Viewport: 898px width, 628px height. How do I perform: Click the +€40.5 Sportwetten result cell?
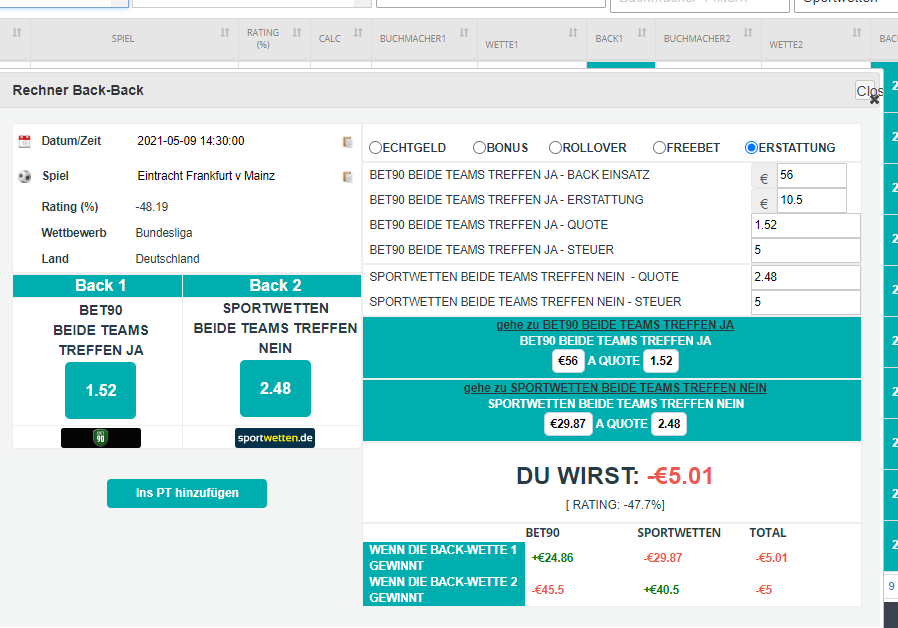coord(661,590)
